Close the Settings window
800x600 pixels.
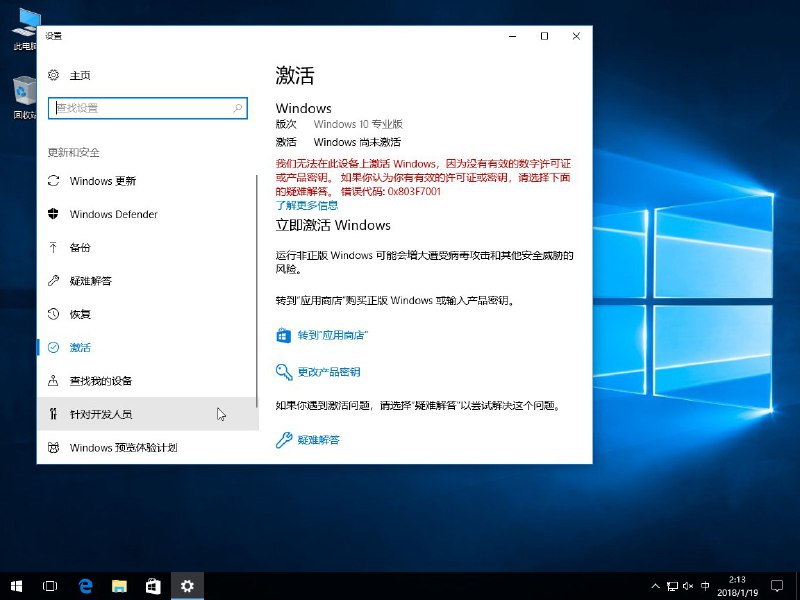coord(576,36)
